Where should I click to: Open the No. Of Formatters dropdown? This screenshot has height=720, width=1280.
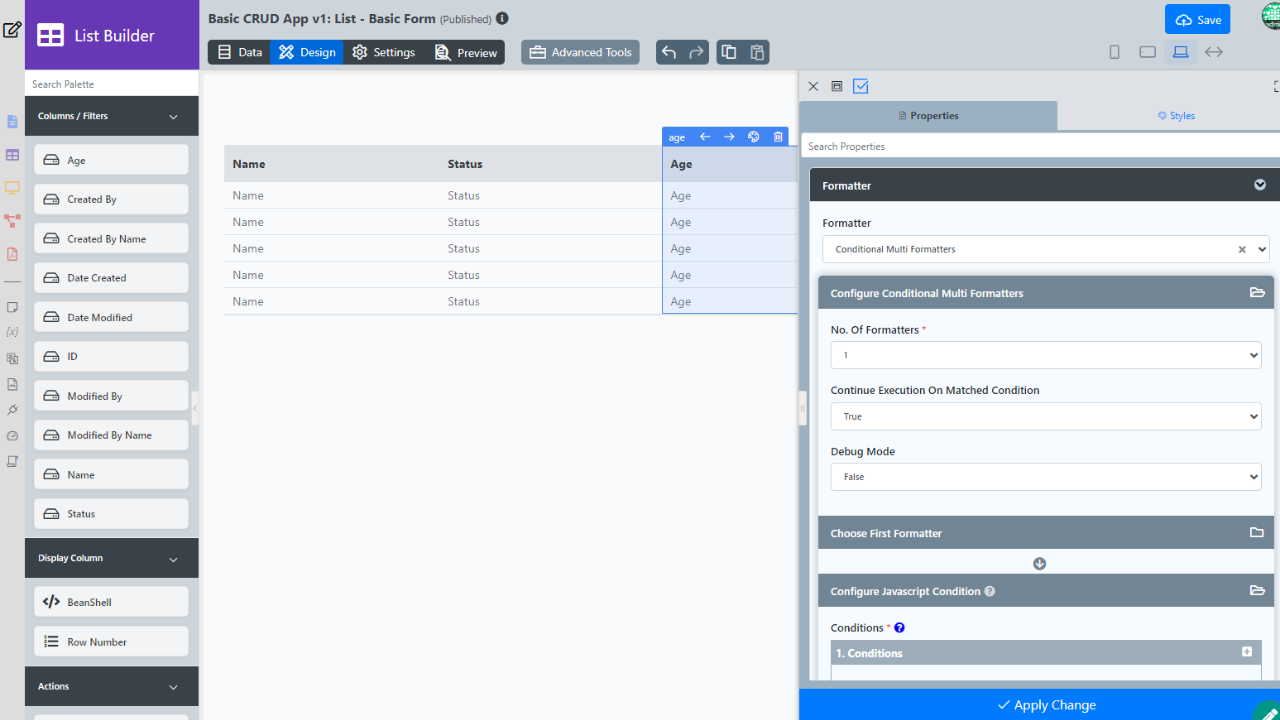(1045, 355)
